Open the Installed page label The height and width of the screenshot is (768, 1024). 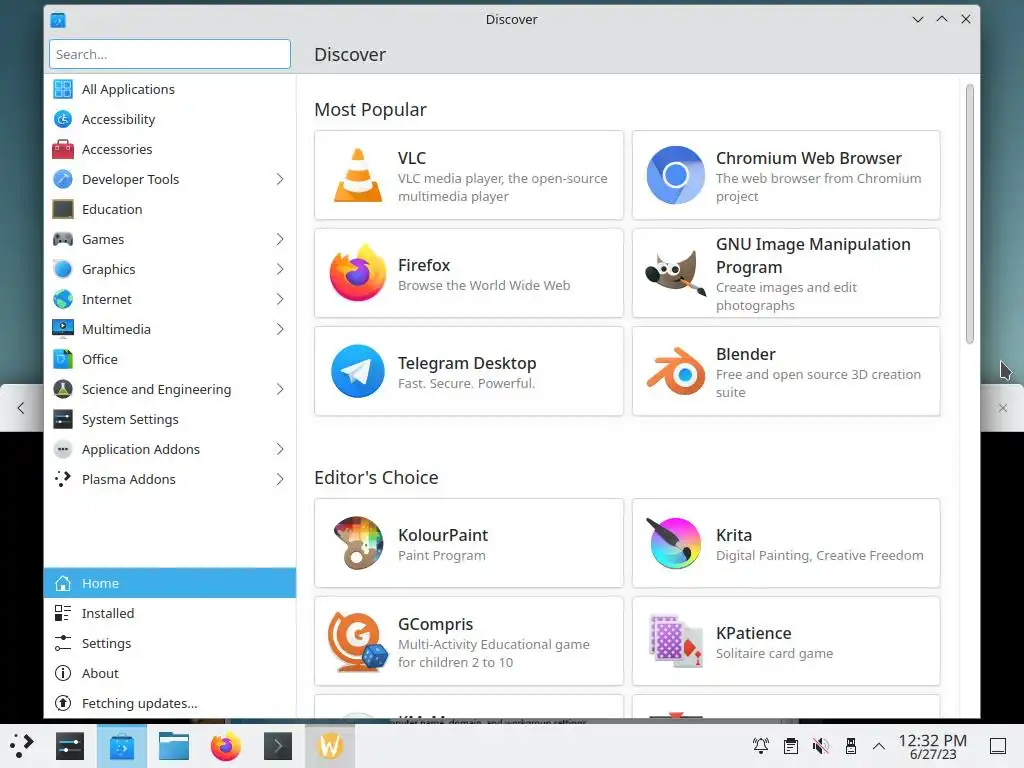point(108,613)
